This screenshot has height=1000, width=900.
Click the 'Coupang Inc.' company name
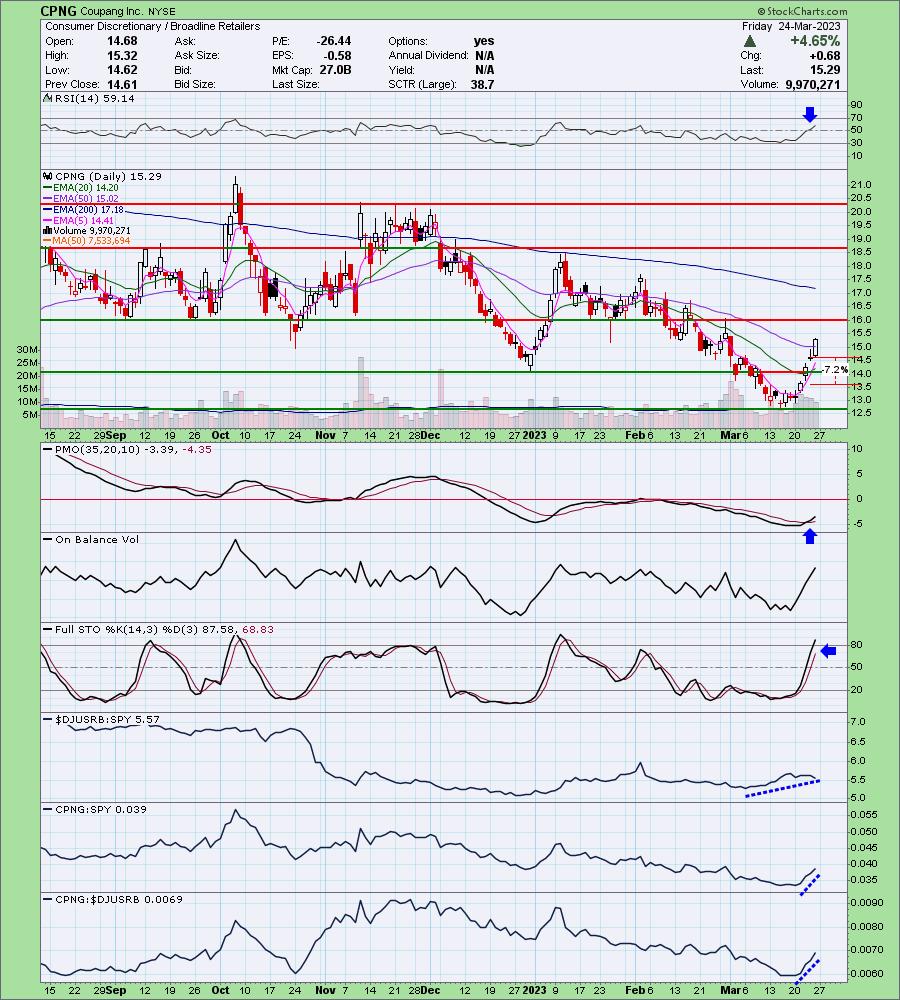pos(111,11)
